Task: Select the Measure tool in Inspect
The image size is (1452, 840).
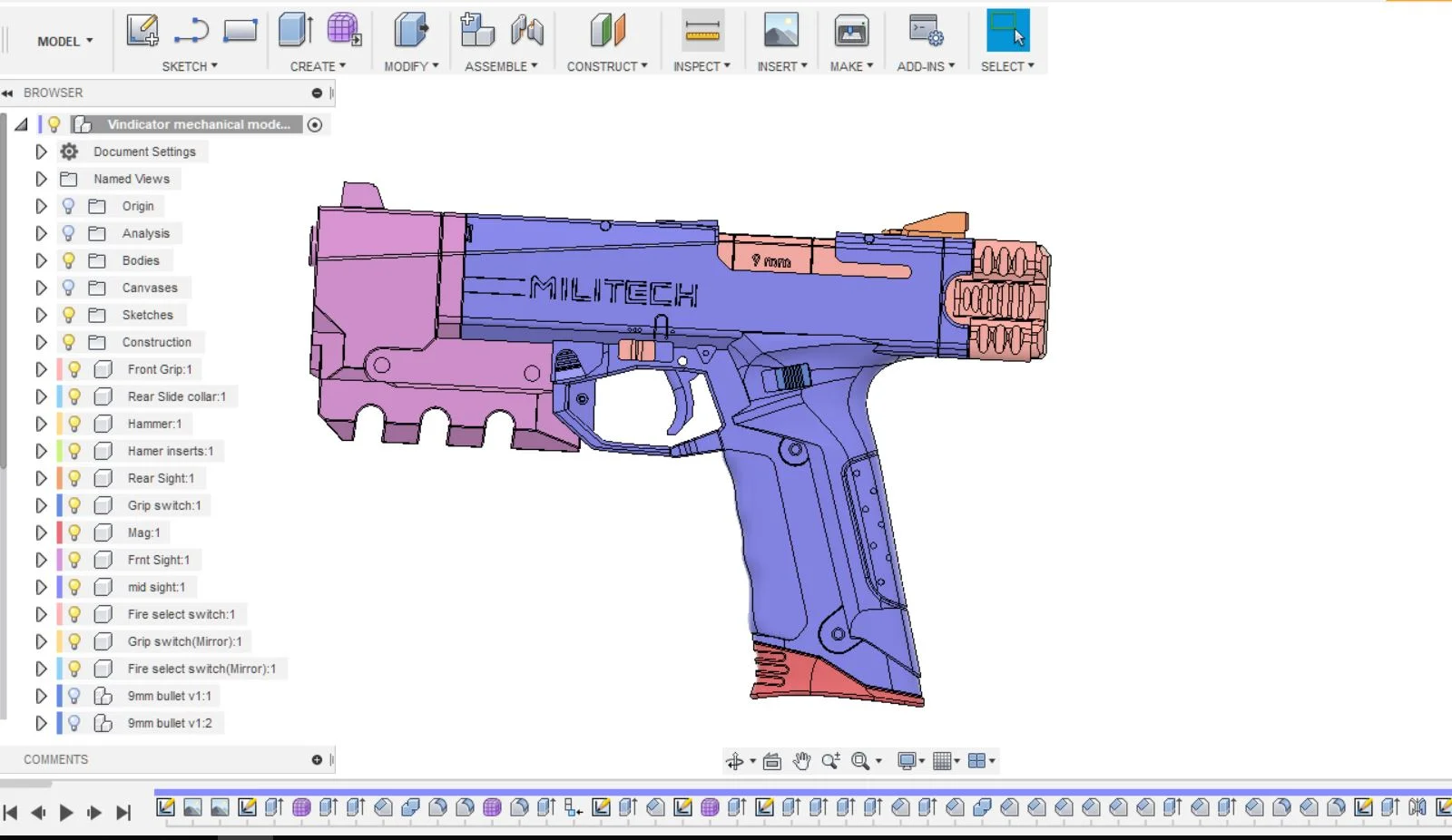Action: [701, 30]
